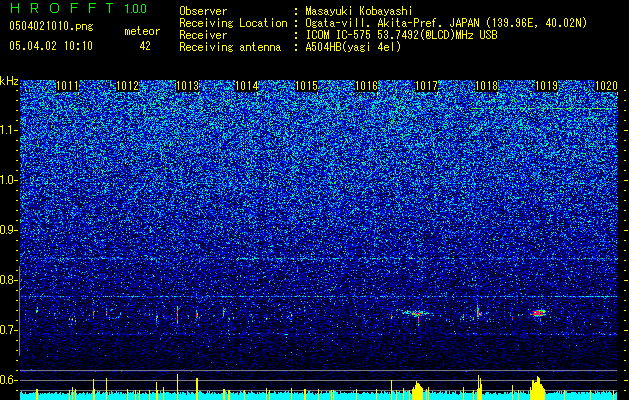This screenshot has width=629, height=400.
Task: Click the Observer label
Action: (203, 11)
